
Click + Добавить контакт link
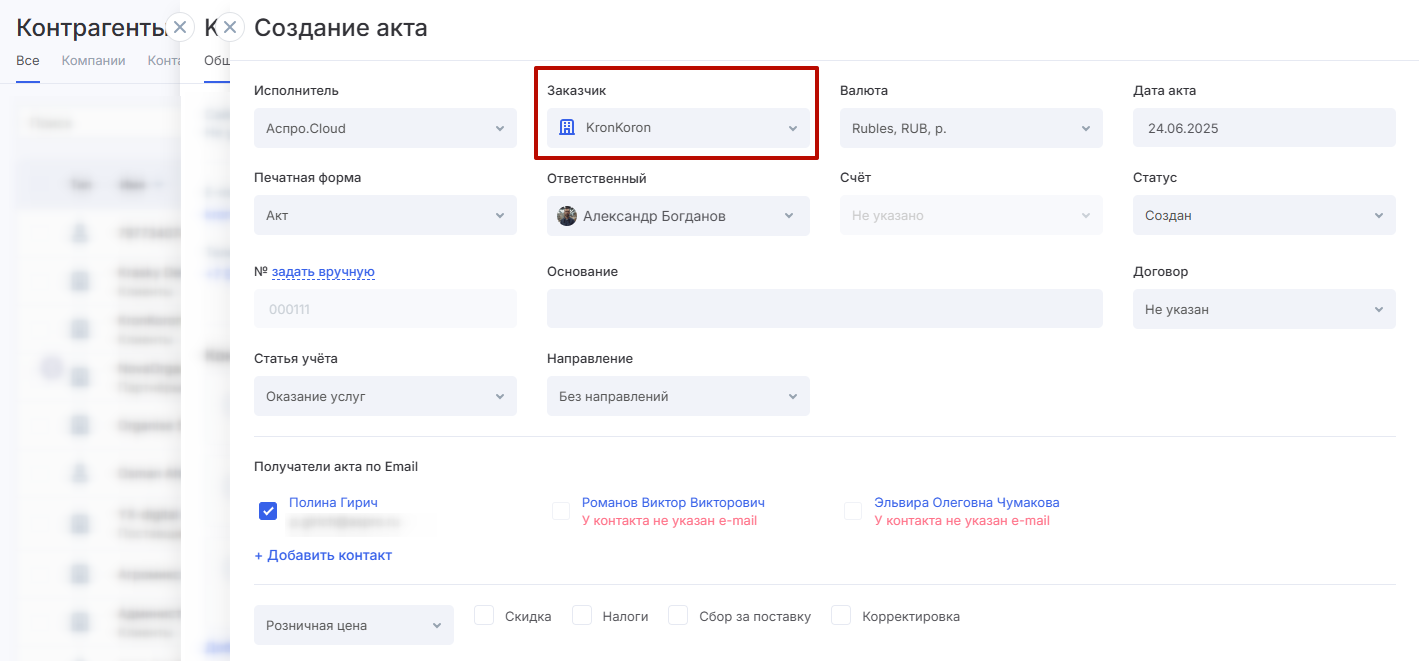323,555
